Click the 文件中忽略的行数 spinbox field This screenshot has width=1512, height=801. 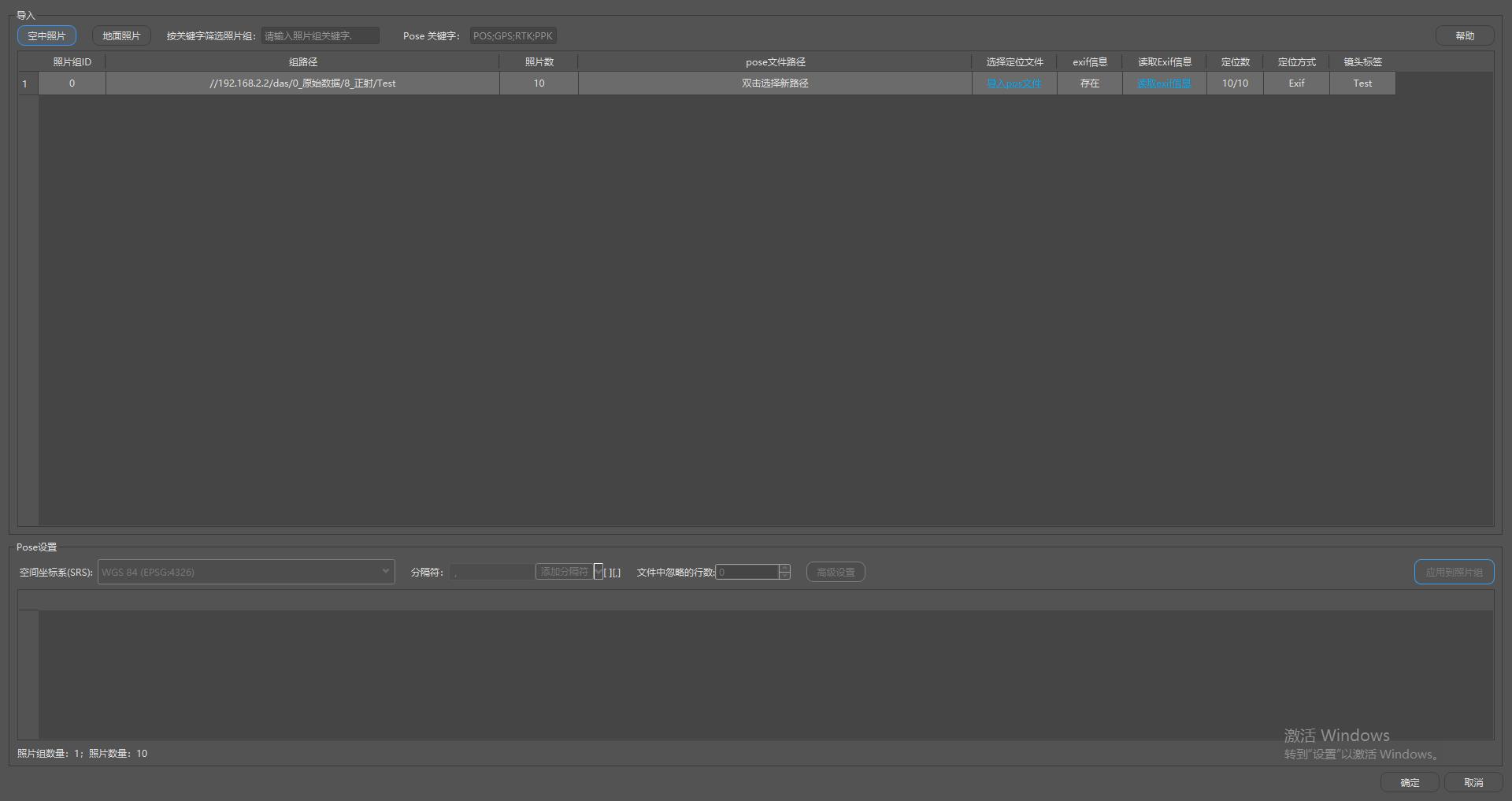point(747,572)
